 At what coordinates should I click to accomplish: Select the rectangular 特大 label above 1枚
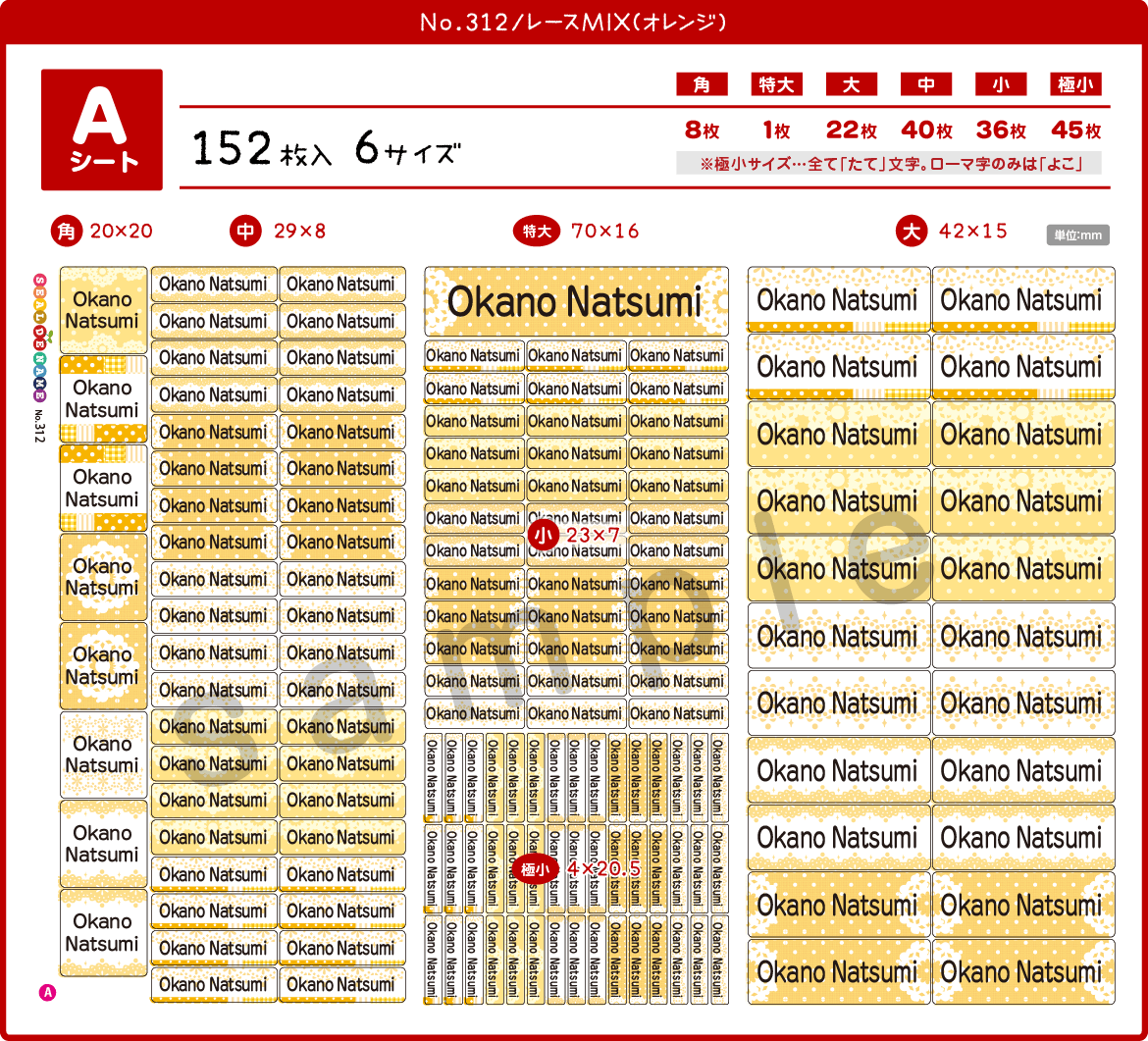776,84
